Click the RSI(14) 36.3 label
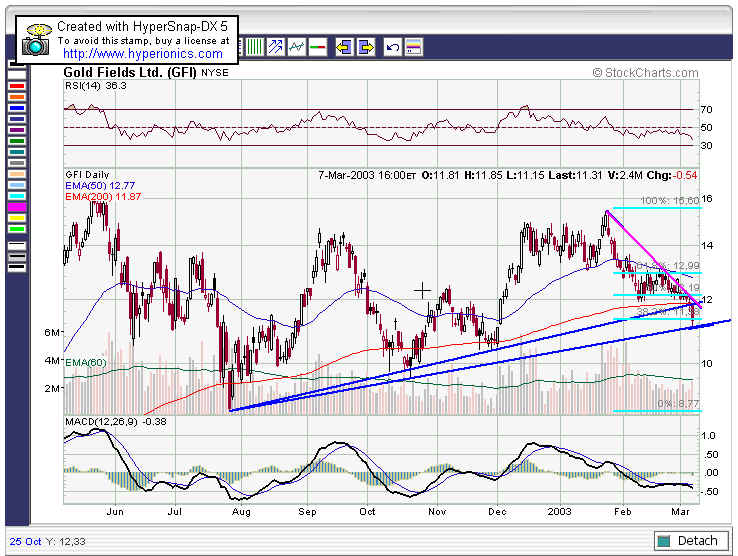The height and width of the screenshot is (556, 738). tap(96, 86)
